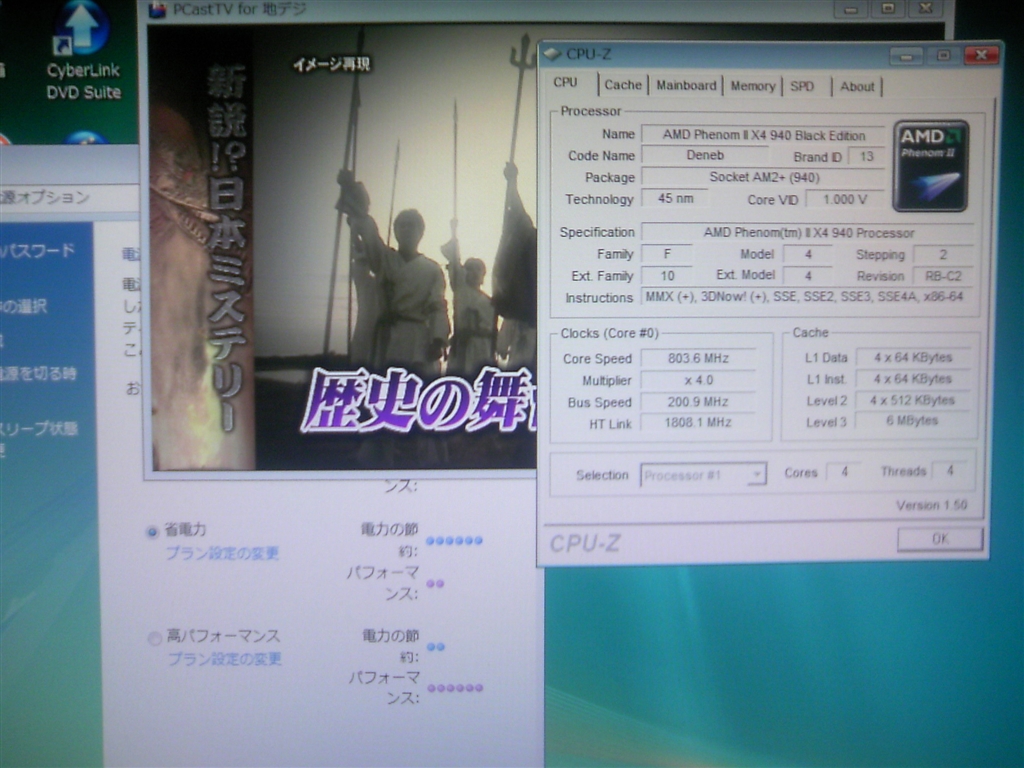Click the Brand ID value '13'
The width and height of the screenshot is (1024, 768).
[866, 157]
